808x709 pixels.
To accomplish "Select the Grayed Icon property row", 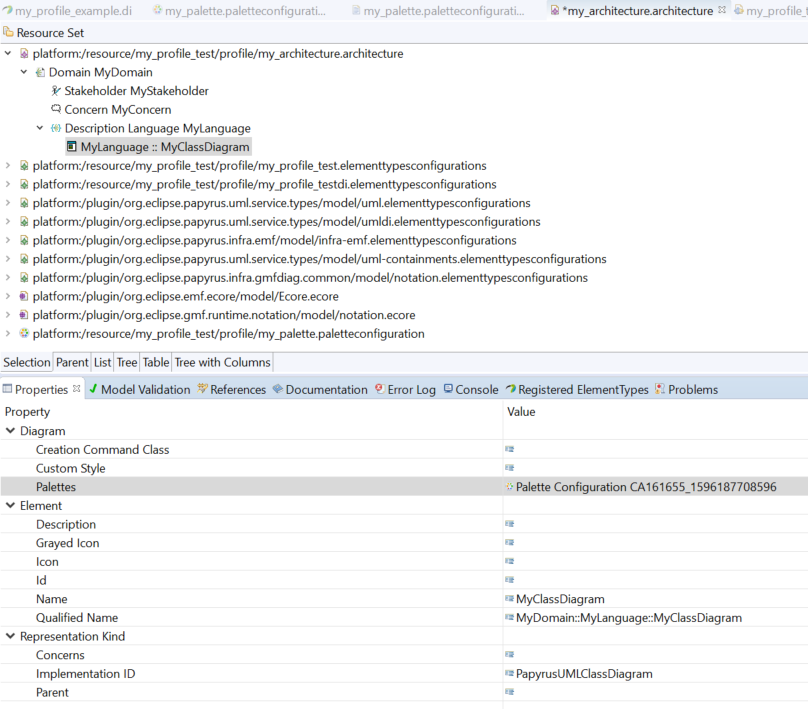I will 404,543.
